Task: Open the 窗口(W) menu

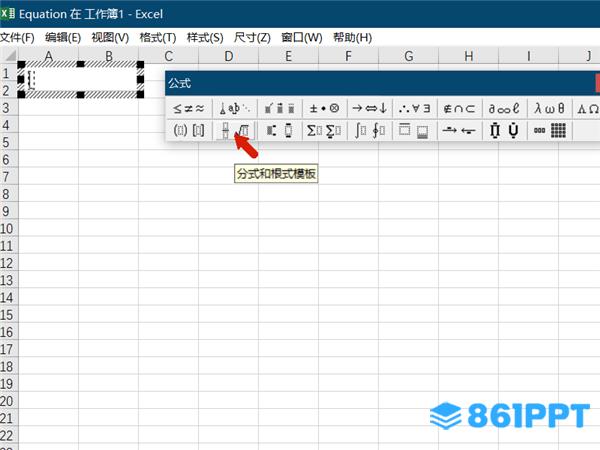Action: pos(302,38)
